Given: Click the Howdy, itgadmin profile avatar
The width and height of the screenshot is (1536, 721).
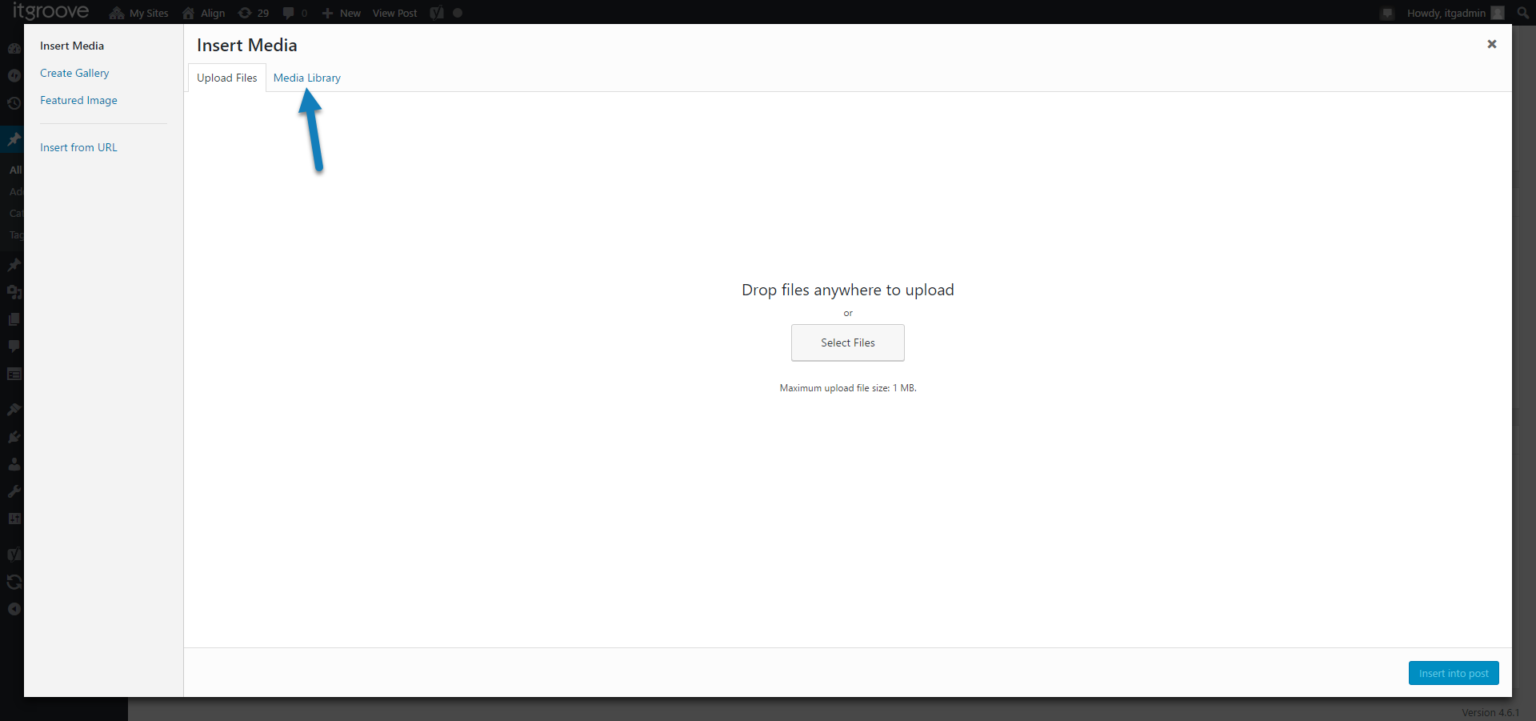Looking at the screenshot, I should (1496, 12).
